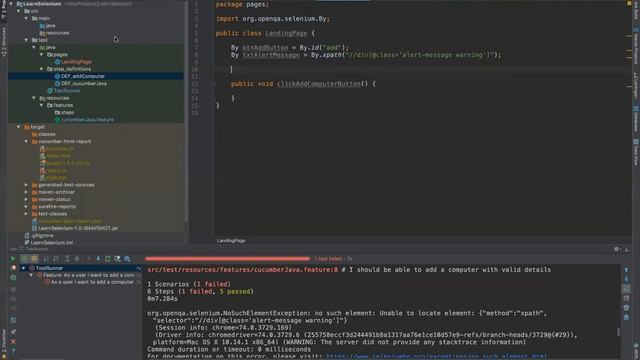The width and height of the screenshot is (640, 360).
Task: Select the steps folder
Action: click(67, 112)
